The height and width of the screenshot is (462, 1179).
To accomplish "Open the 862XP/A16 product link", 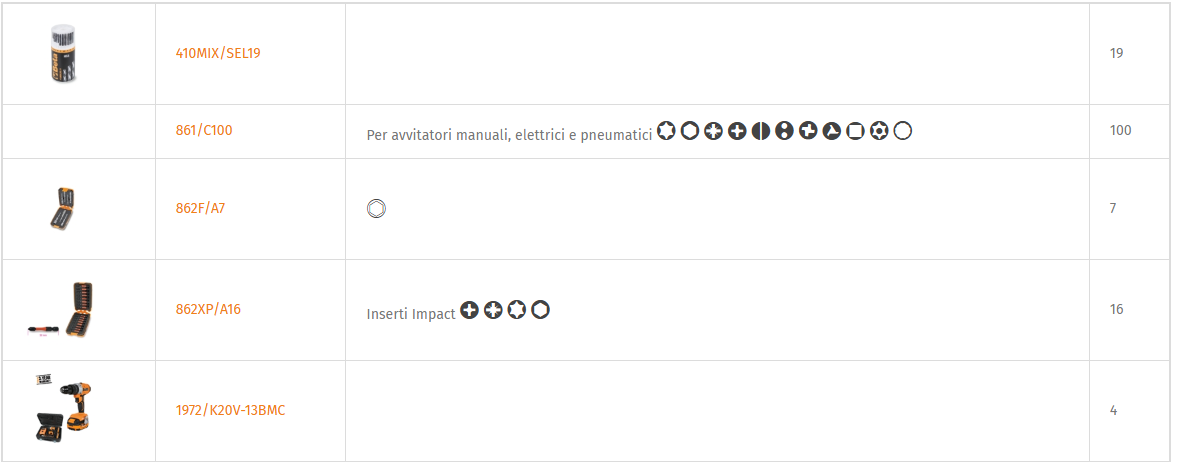I will (208, 309).
